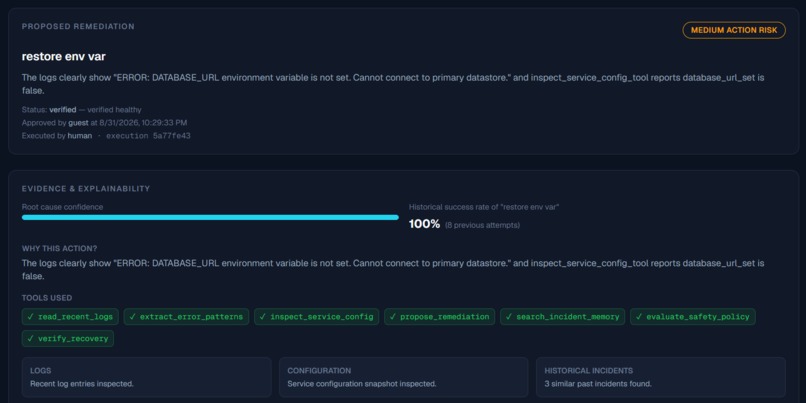Image resolution: width=806 pixels, height=403 pixels.
Task: Select the inspect_service_config tool chip
Action: click(x=316, y=317)
